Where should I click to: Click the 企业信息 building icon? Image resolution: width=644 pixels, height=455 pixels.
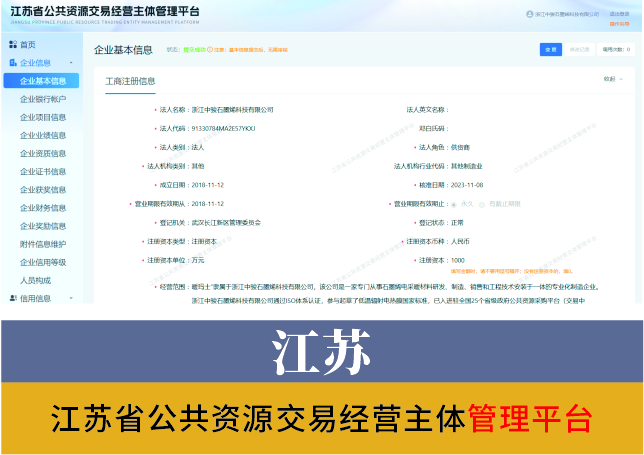point(13,62)
